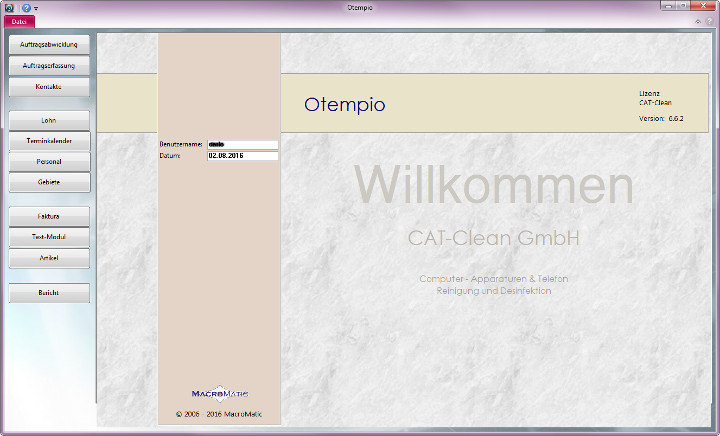Go to Kontakte section
This screenshot has height=436, width=720.
49,87
